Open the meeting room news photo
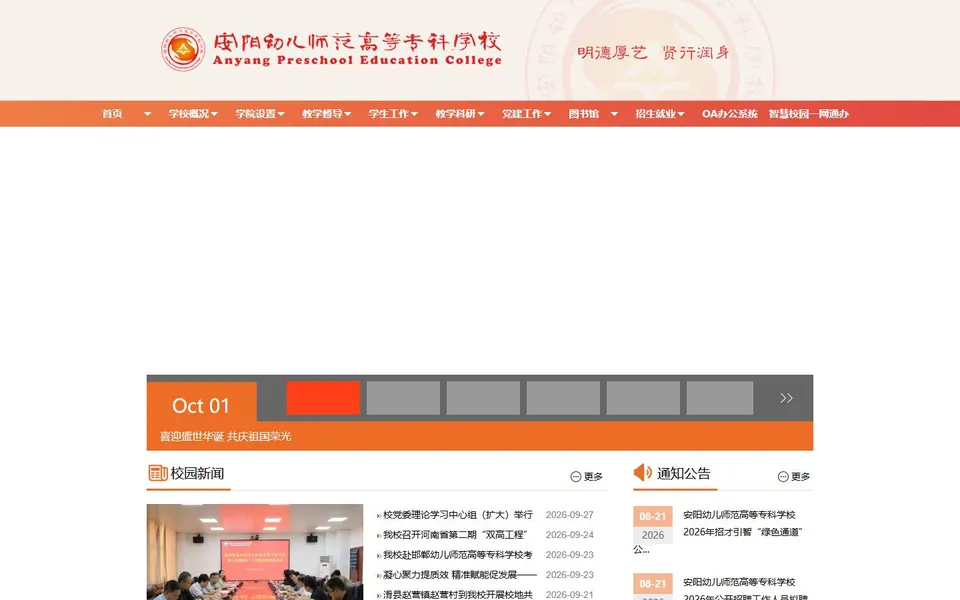 pyautogui.click(x=255, y=552)
